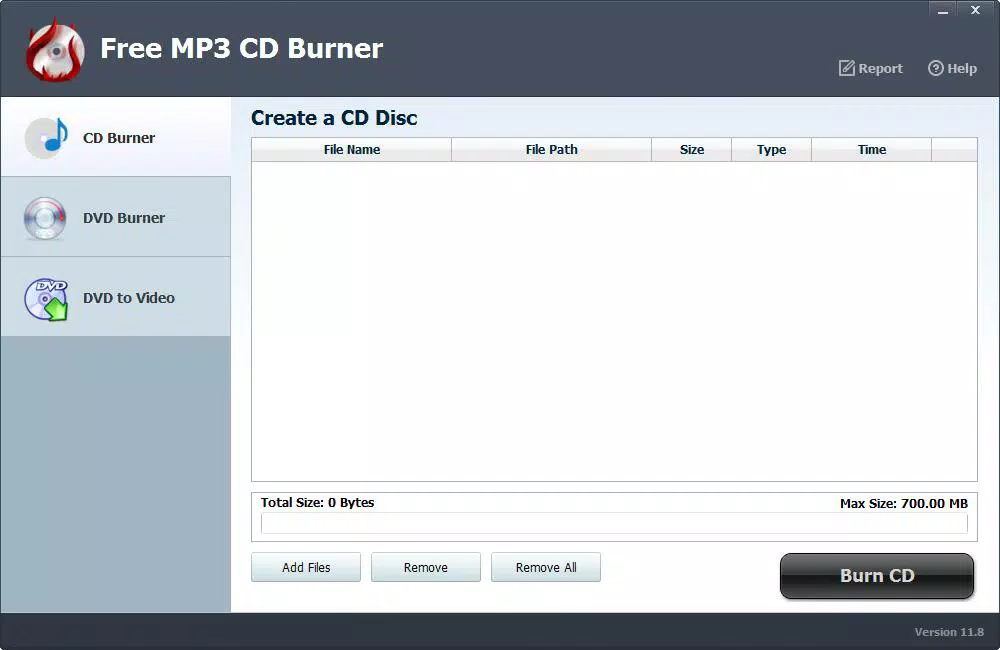Viewport: 1000px width, 650px height.
Task: Click the Help question mark icon
Action: [936, 68]
